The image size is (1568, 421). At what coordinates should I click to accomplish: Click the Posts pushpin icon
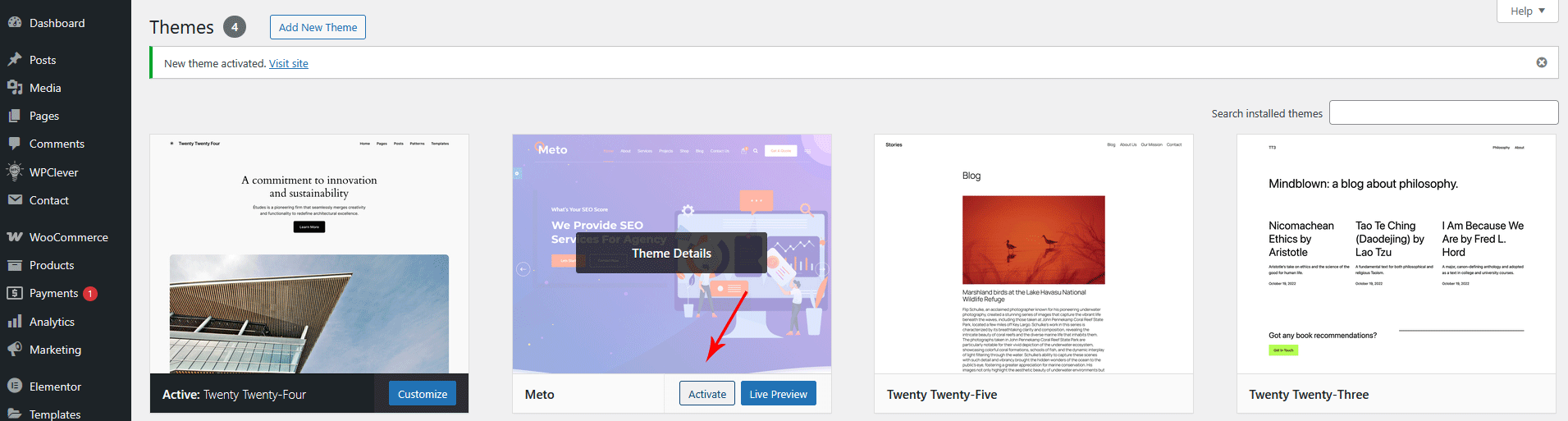(x=15, y=60)
